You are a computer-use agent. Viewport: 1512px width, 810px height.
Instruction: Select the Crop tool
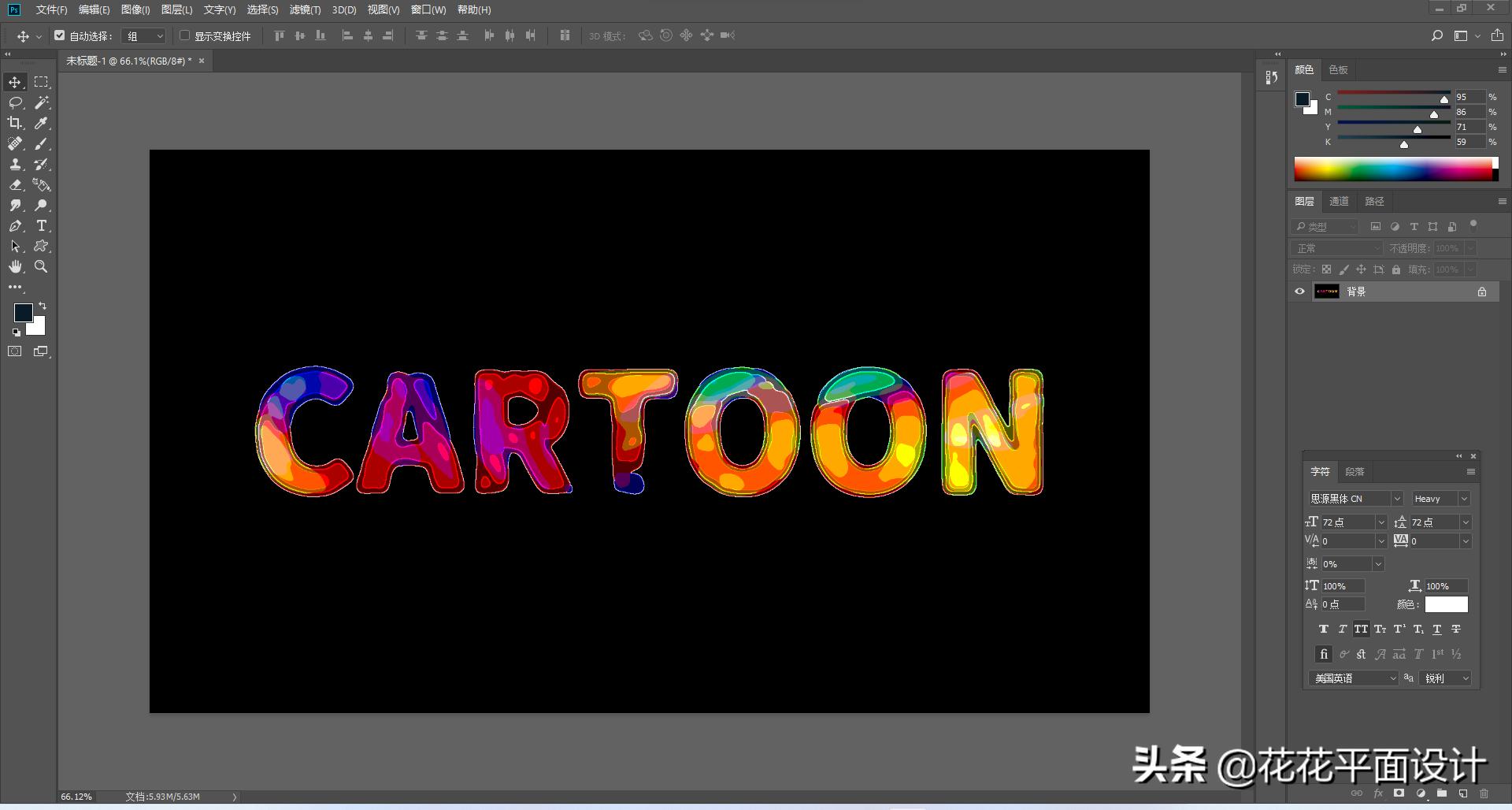(x=15, y=123)
